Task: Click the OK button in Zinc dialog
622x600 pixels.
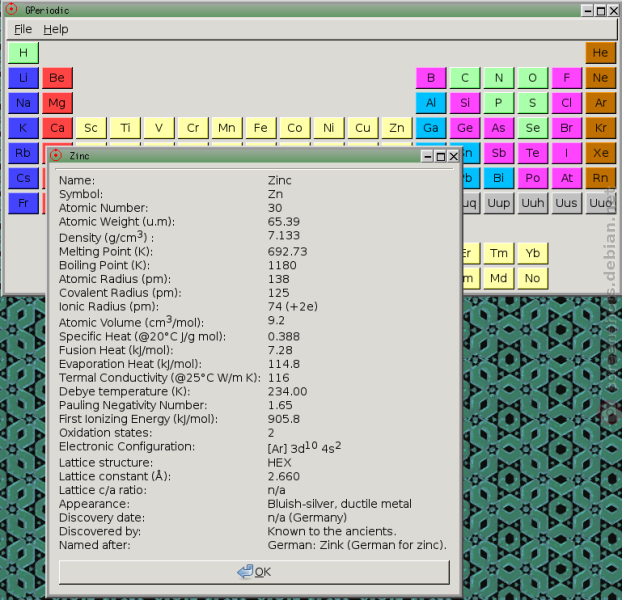Action: [x=254, y=572]
